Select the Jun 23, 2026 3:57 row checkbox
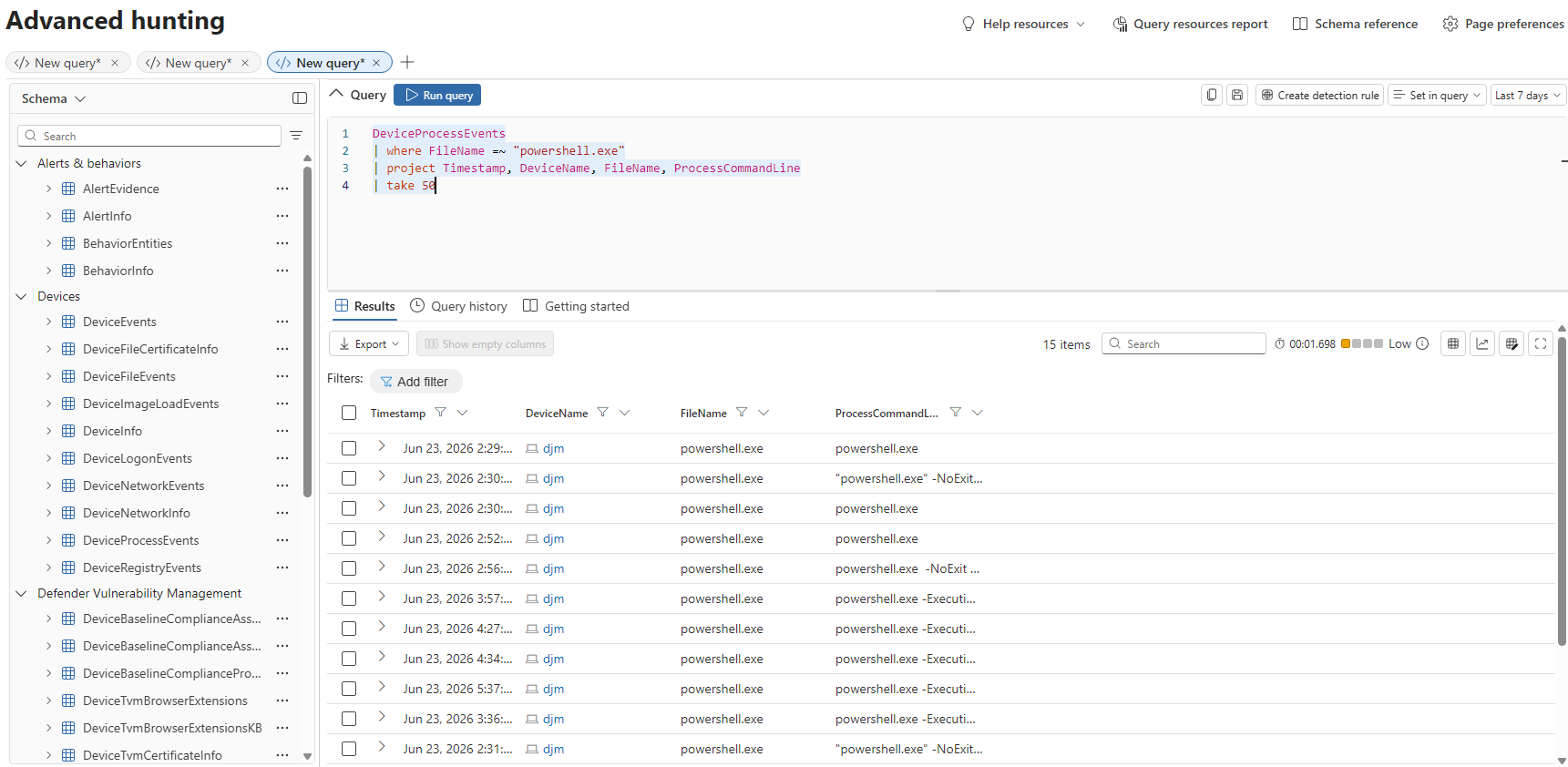 pyautogui.click(x=349, y=598)
